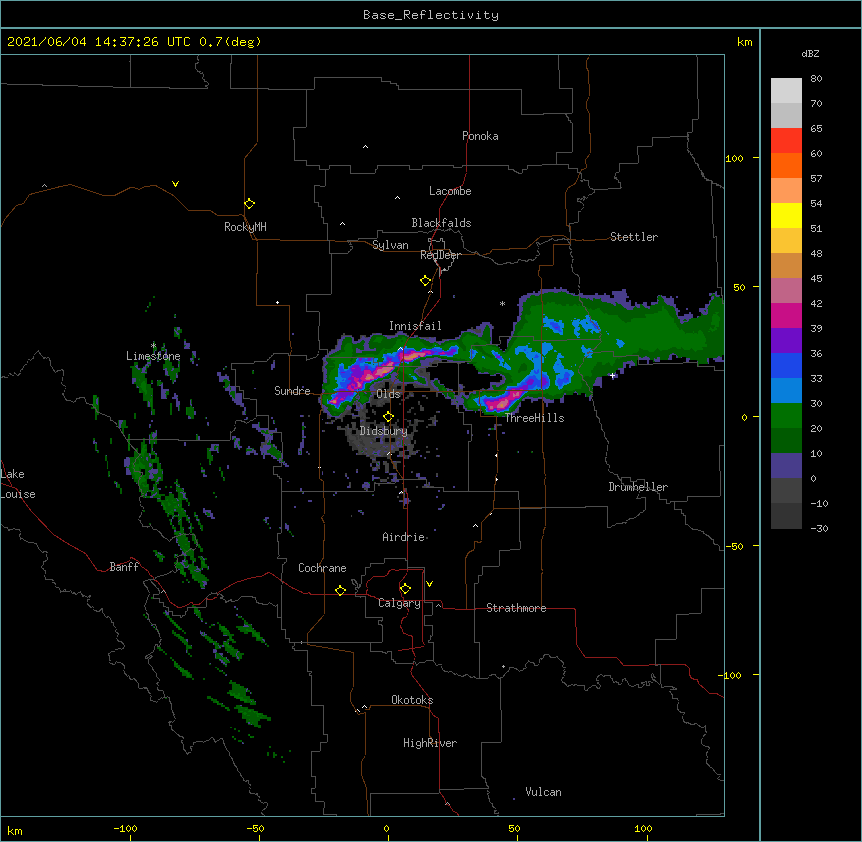Click the -50 tick on the right axis
This screenshot has height=842, width=862.
(734, 546)
